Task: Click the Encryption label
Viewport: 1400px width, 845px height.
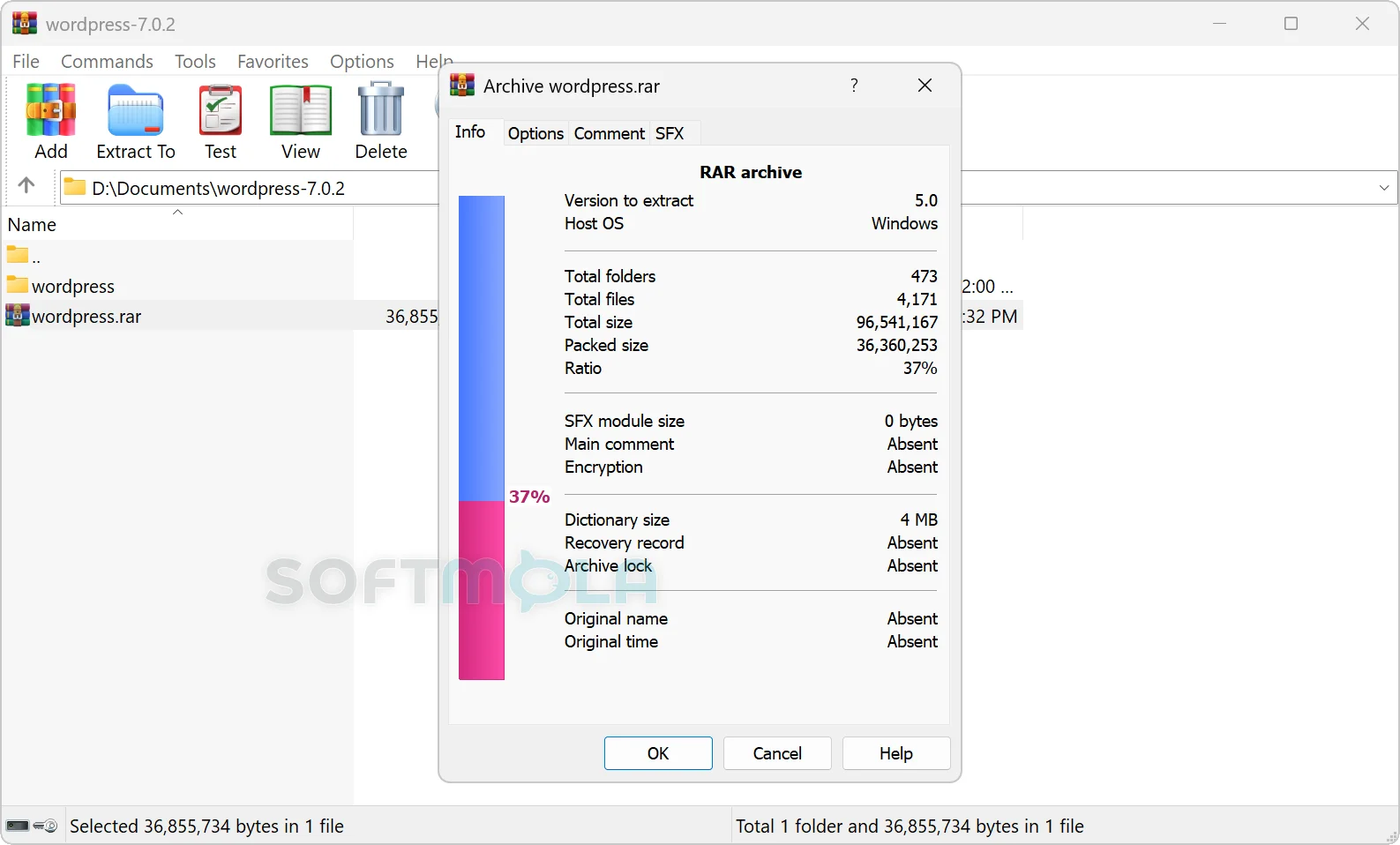Action: coord(603,467)
